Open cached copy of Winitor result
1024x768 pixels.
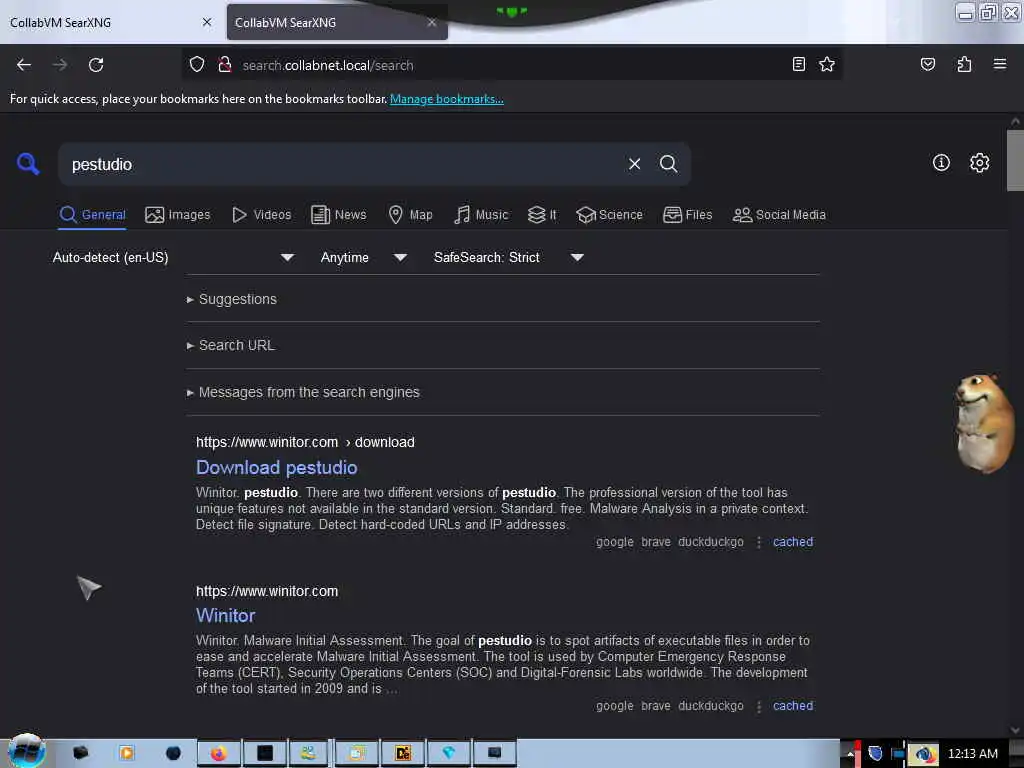click(x=793, y=706)
